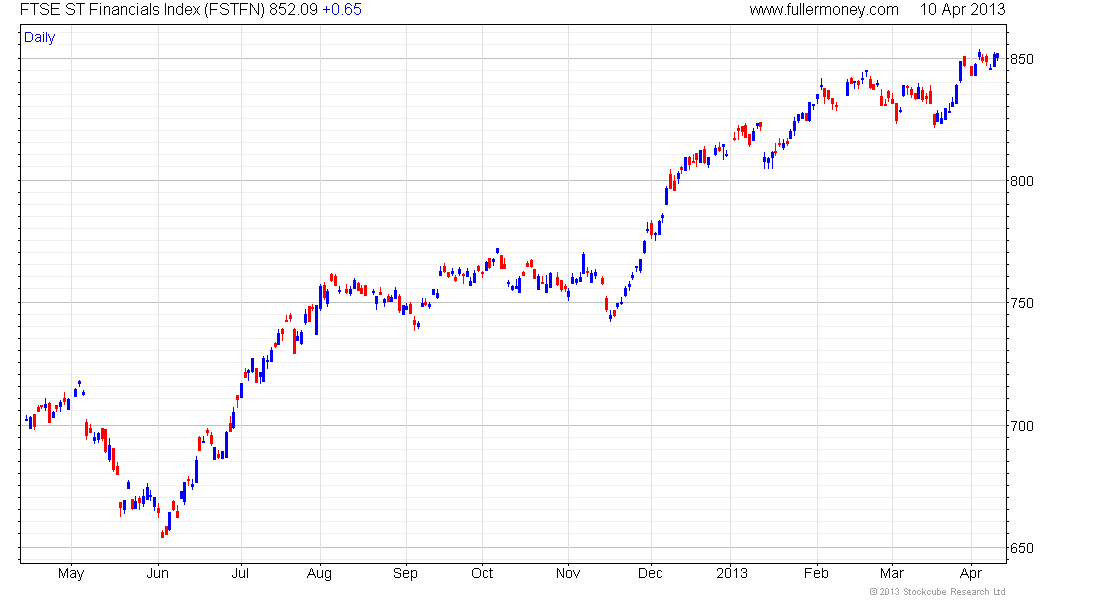Viewport: 1100px width, 600px height.
Task: Click the www.fullermoney.com website link
Action: pyautogui.click(x=824, y=10)
